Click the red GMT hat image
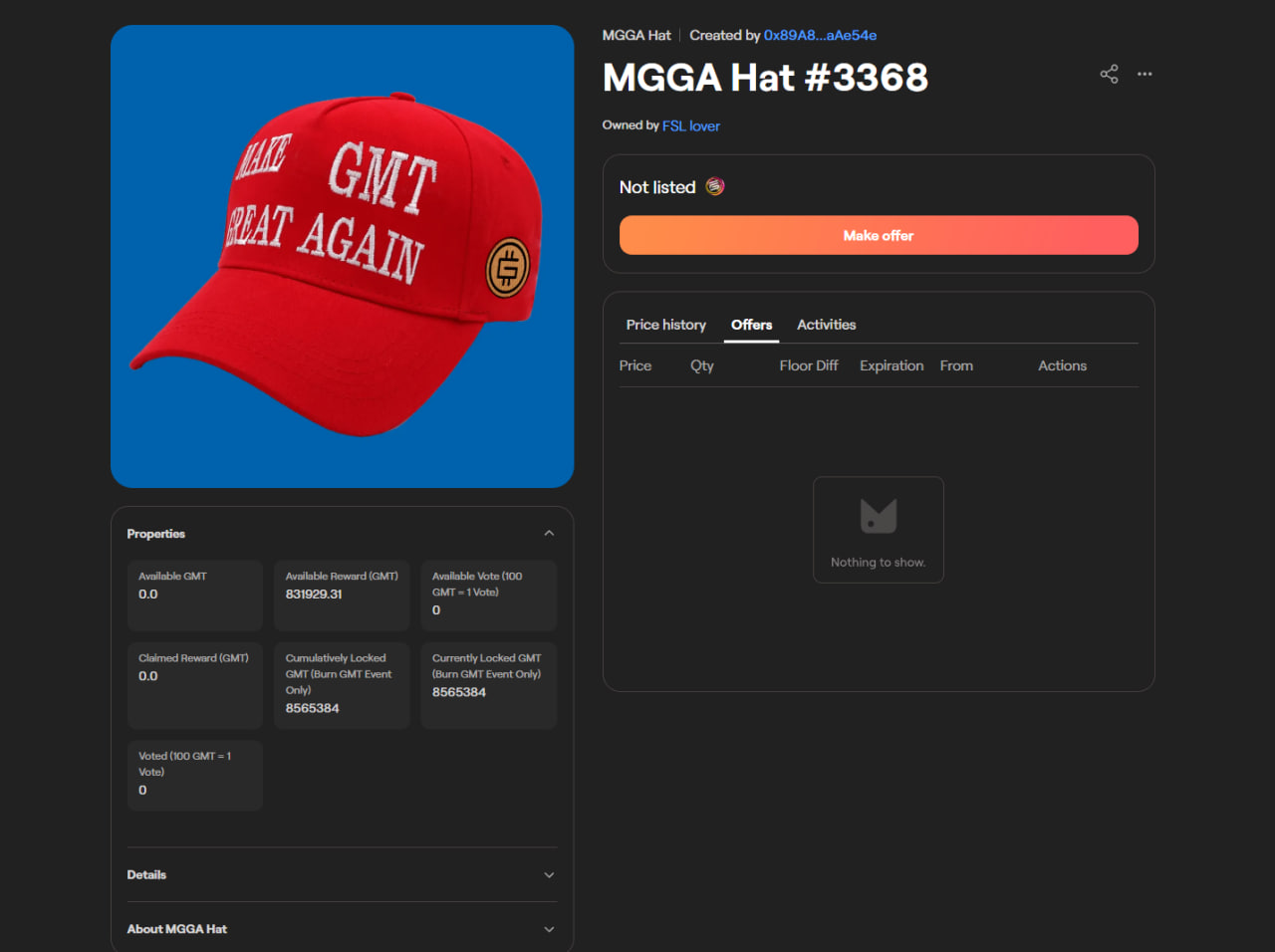 [342, 256]
